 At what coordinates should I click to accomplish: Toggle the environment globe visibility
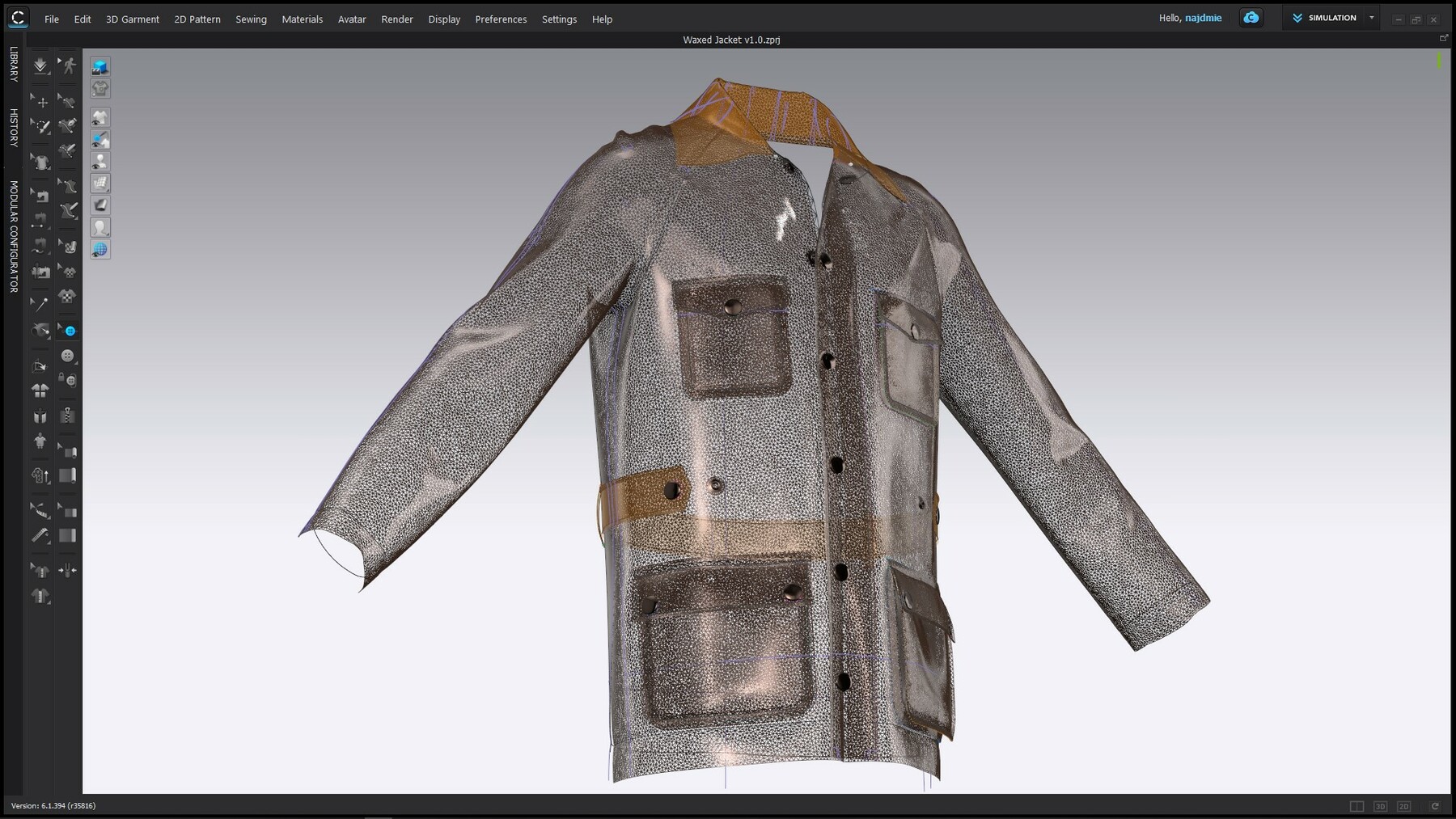pos(99,249)
